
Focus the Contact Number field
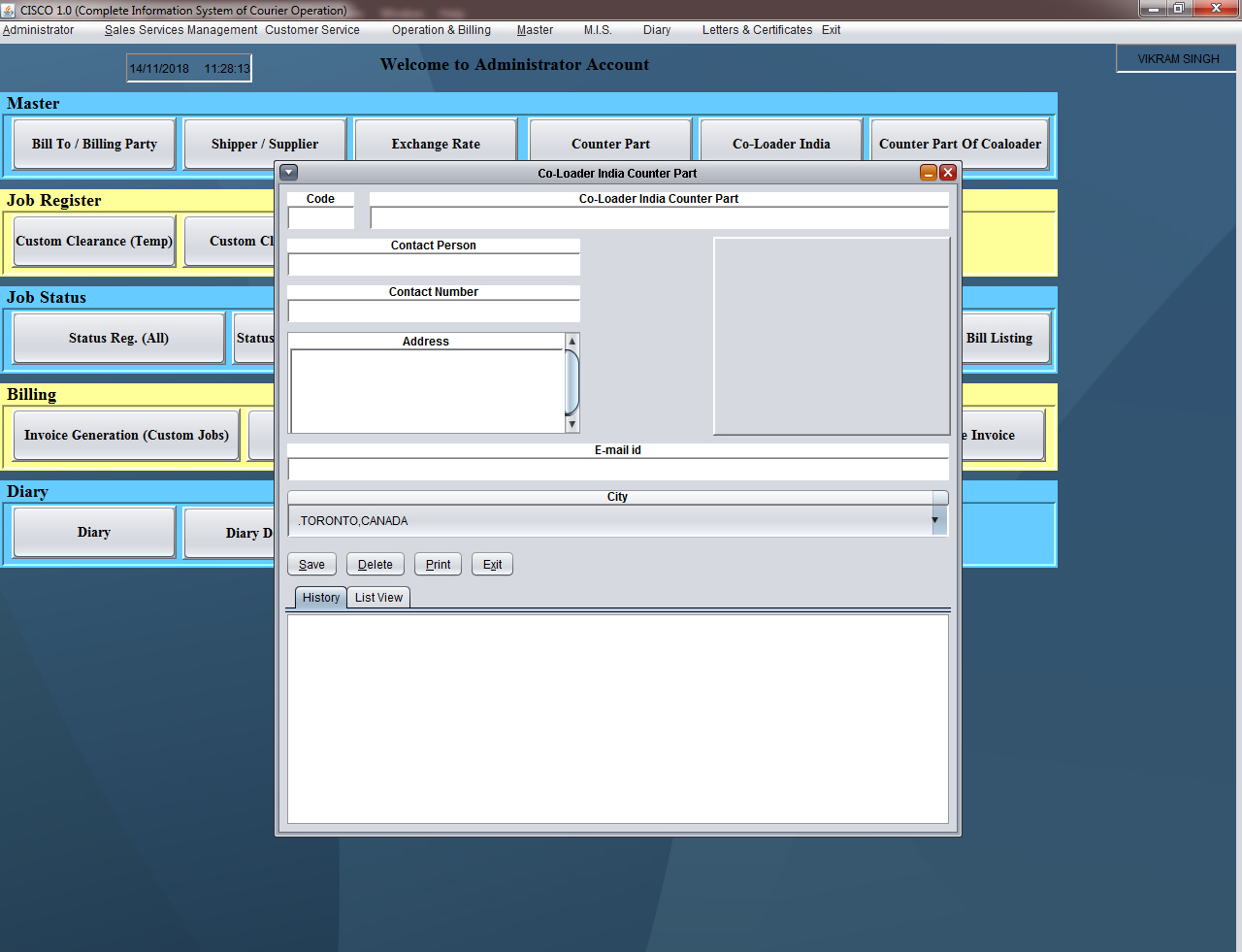(x=434, y=312)
